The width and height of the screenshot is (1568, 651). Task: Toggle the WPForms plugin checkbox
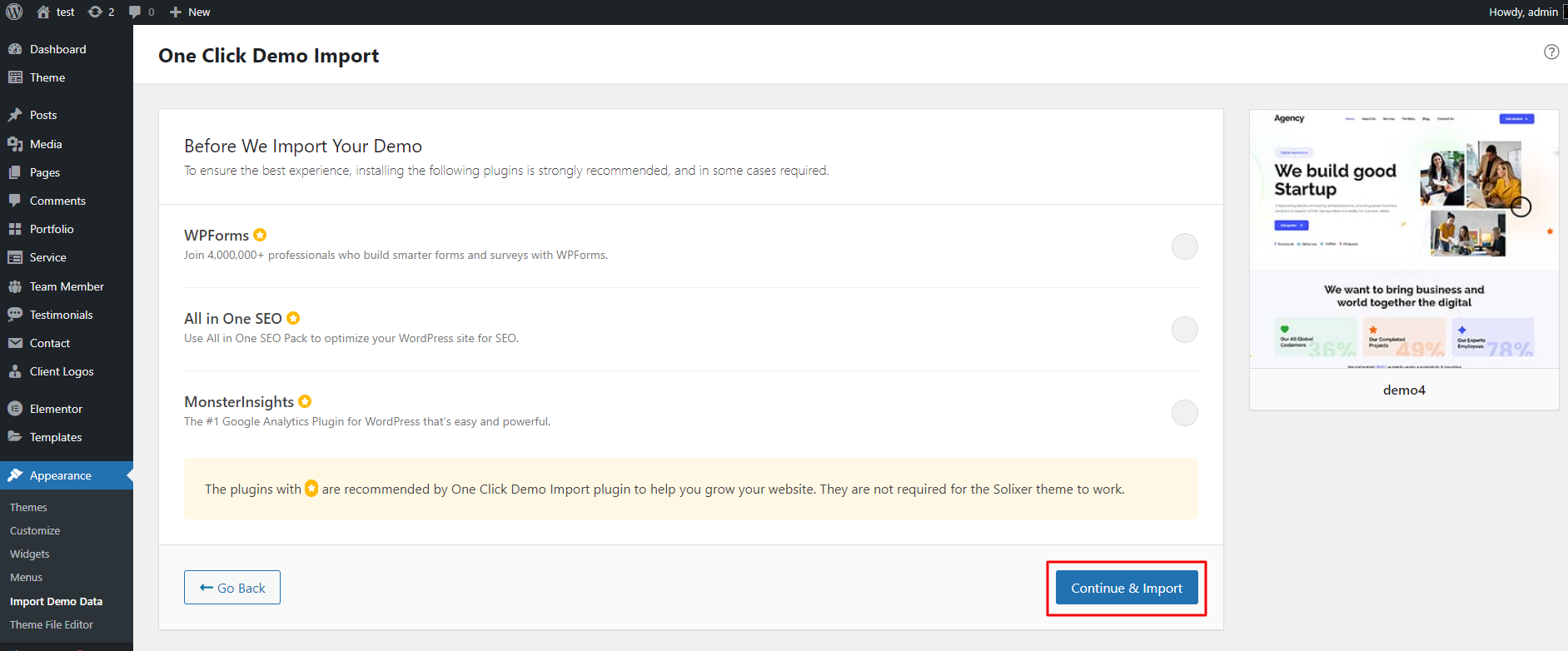1185,246
